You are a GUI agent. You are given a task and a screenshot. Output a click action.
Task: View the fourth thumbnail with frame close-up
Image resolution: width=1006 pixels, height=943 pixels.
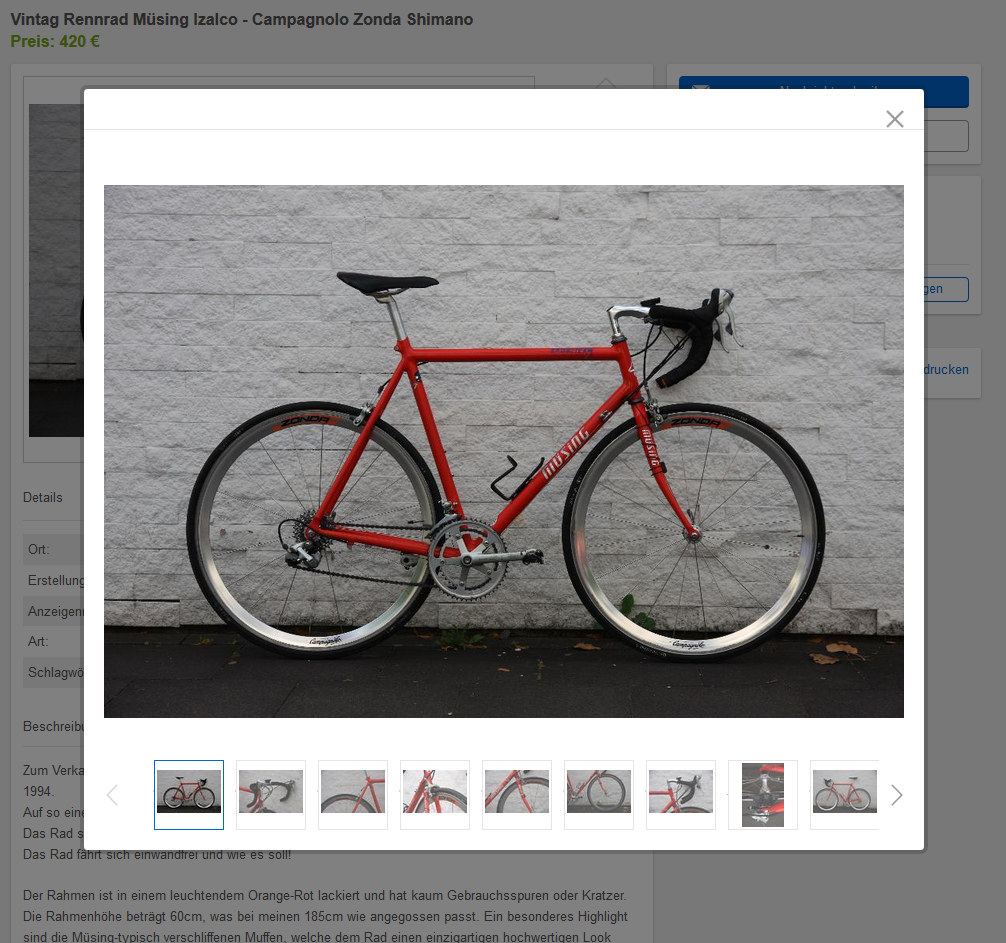pyautogui.click(x=435, y=795)
